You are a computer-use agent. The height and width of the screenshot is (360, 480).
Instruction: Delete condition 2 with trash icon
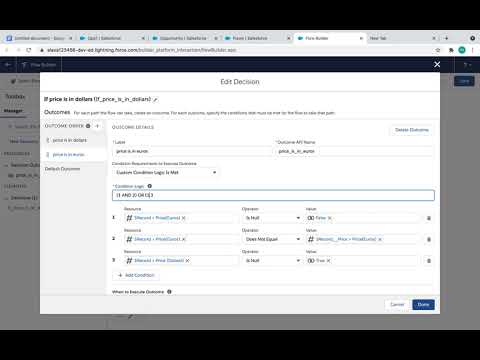tap(429, 239)
